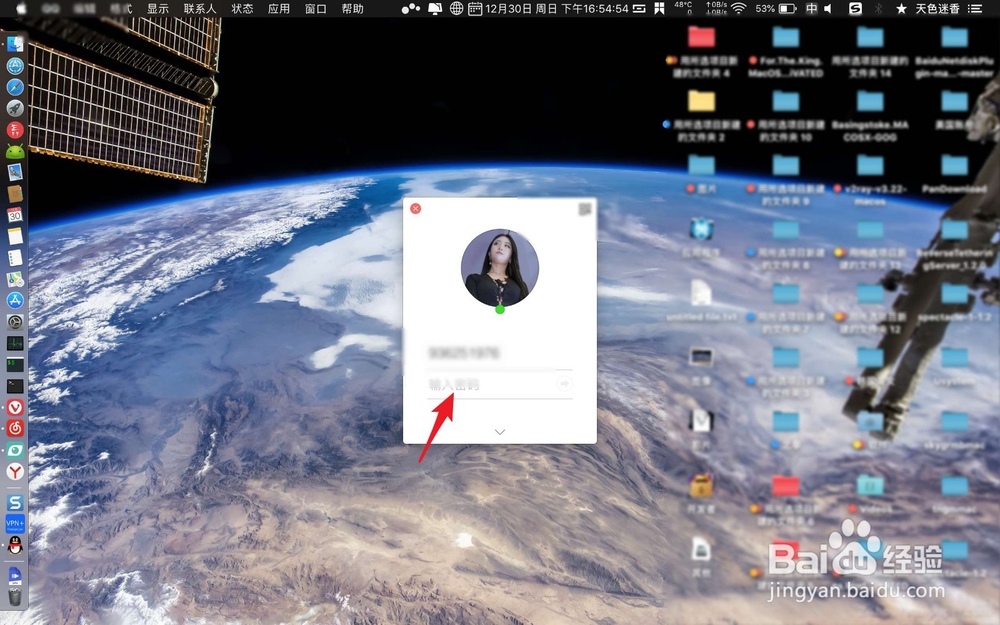This screenshot has width=1000, height=625.
Task: Open Preview app in the Dock
Action: click(x=15, y=172)
